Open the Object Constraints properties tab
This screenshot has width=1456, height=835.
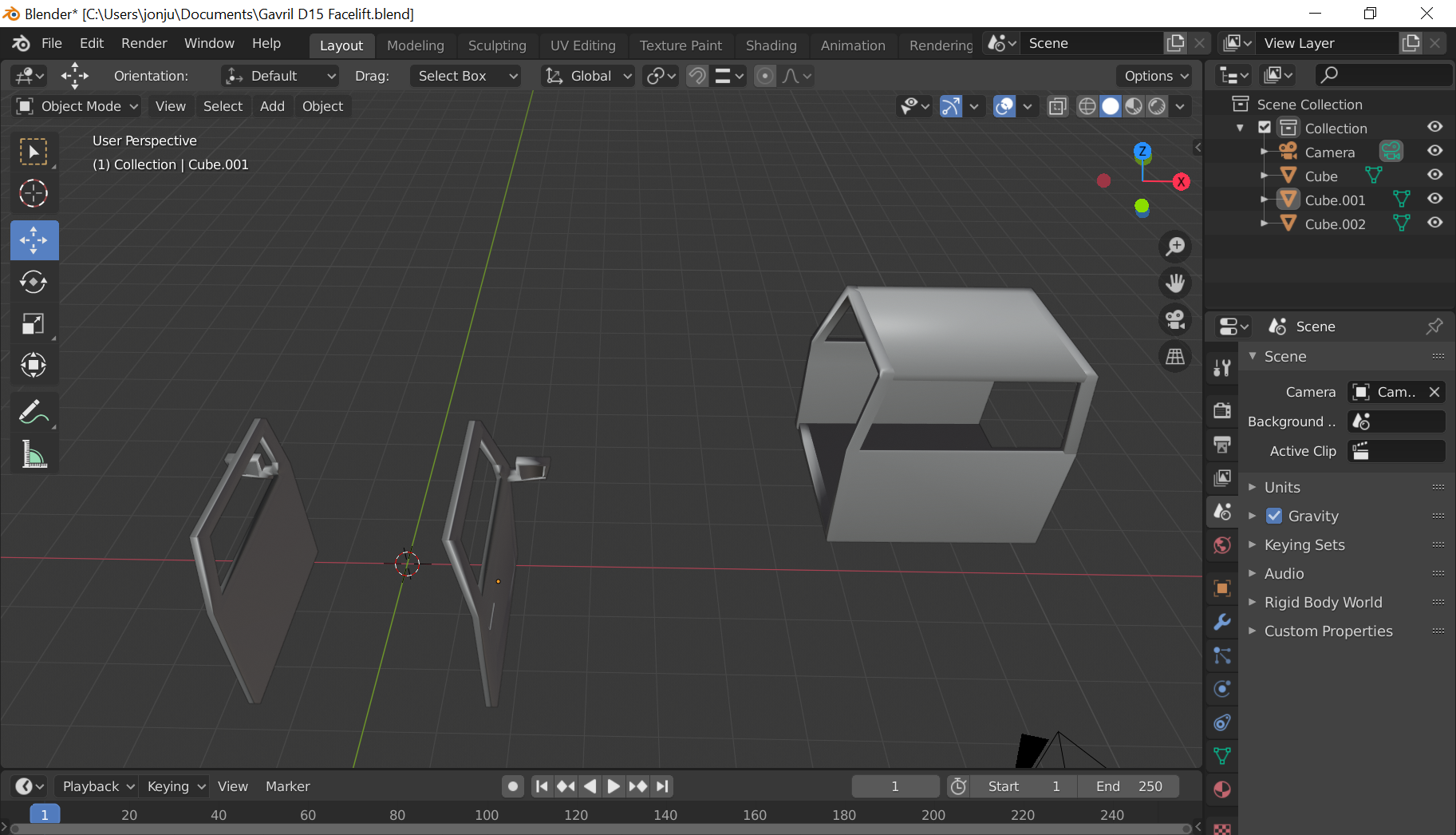tap(1222, 722)
